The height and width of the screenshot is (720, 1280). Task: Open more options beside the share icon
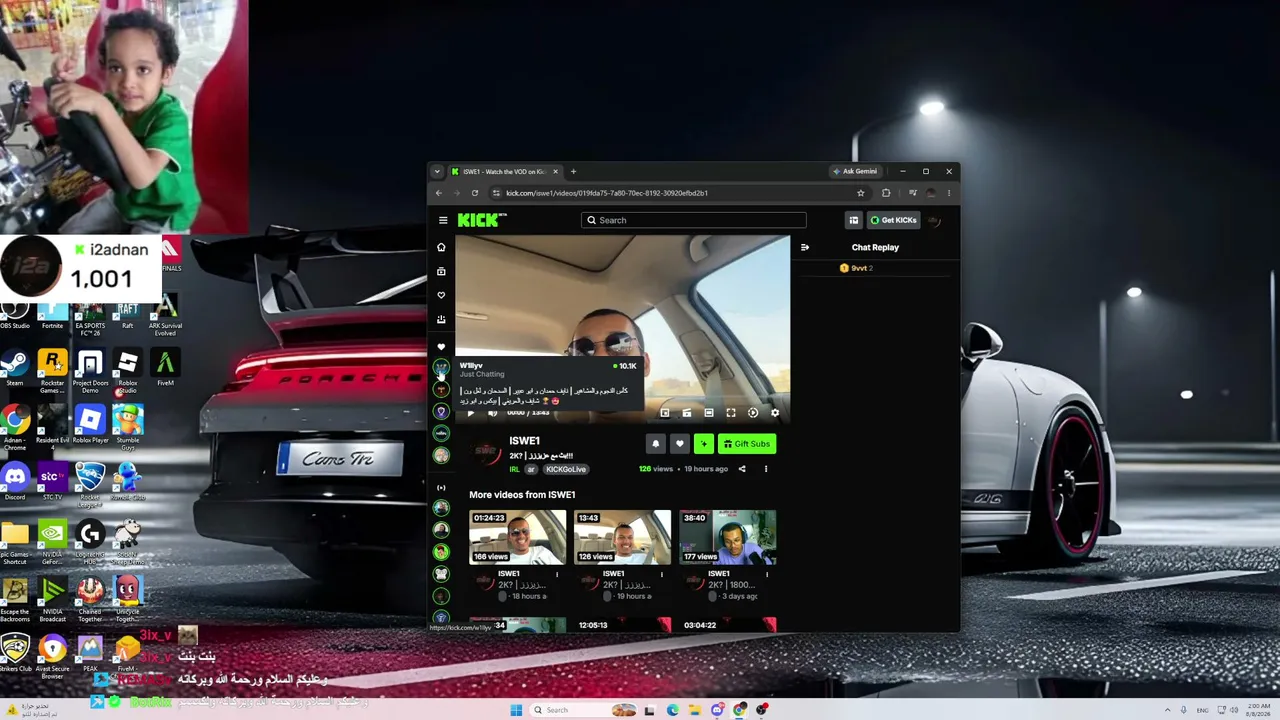(766, 469)
